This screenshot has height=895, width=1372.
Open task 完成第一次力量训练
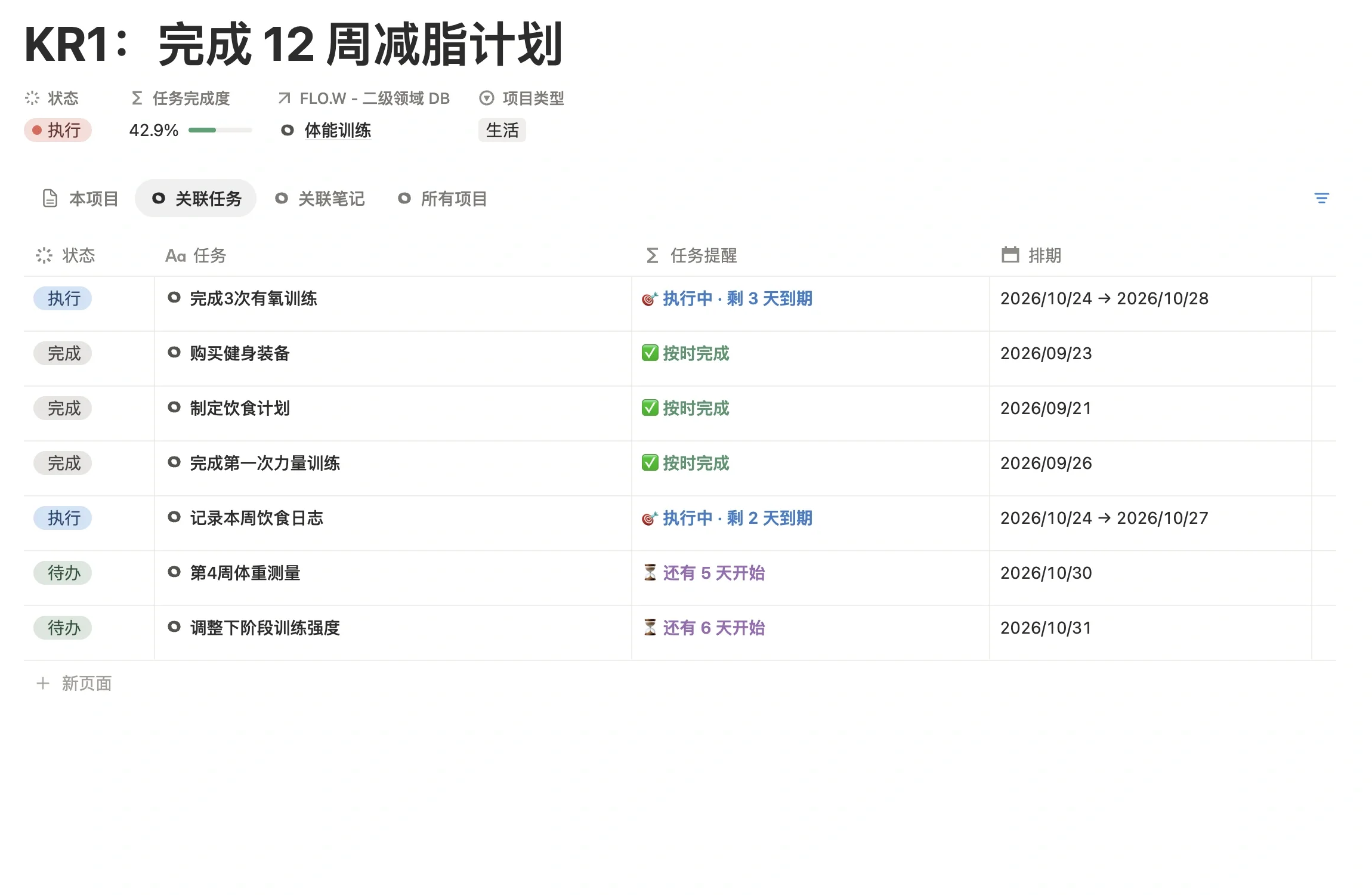tap(264, 463)
